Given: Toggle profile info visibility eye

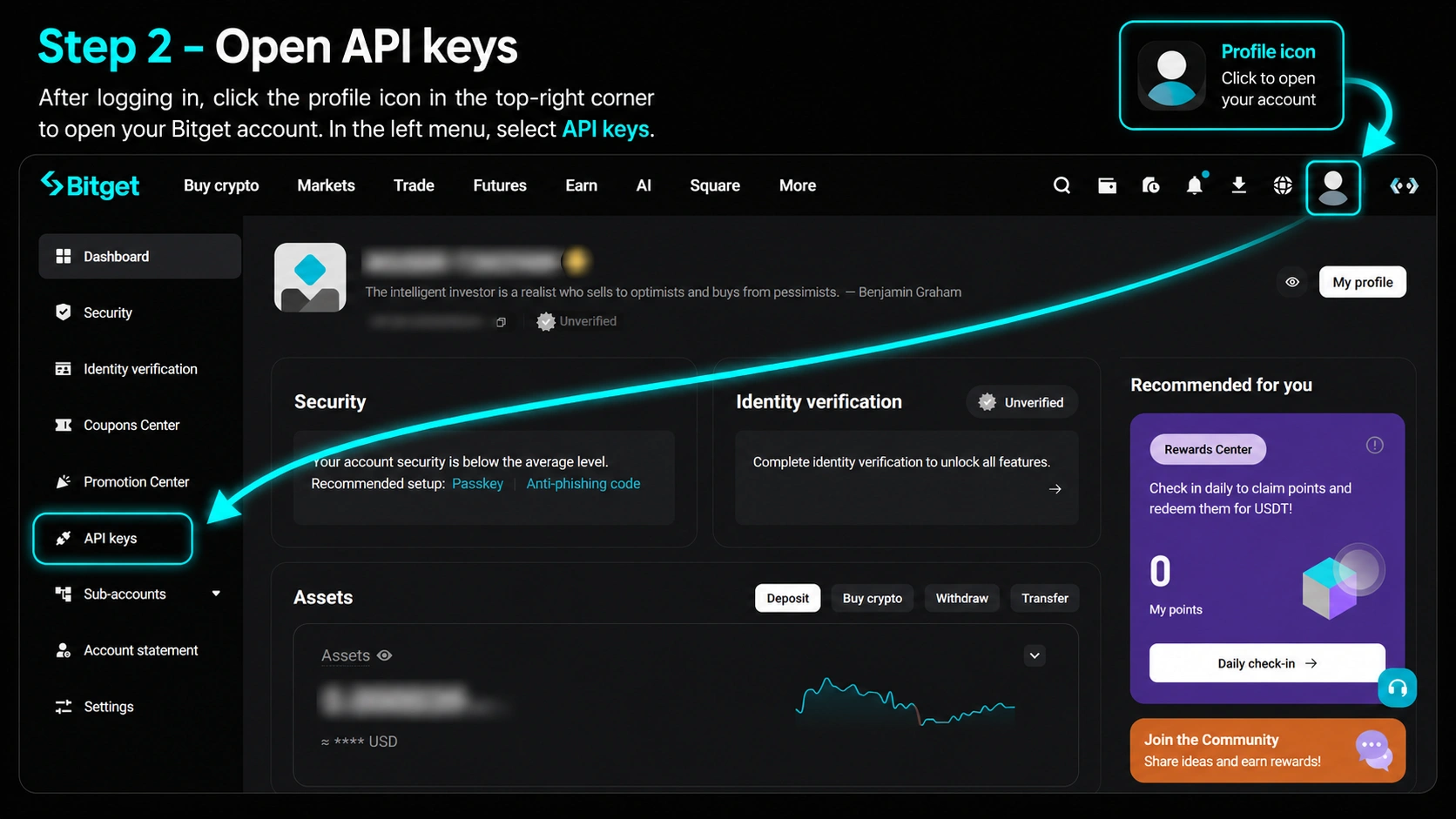Looking at the screenshot, I should click(1292, 282).
